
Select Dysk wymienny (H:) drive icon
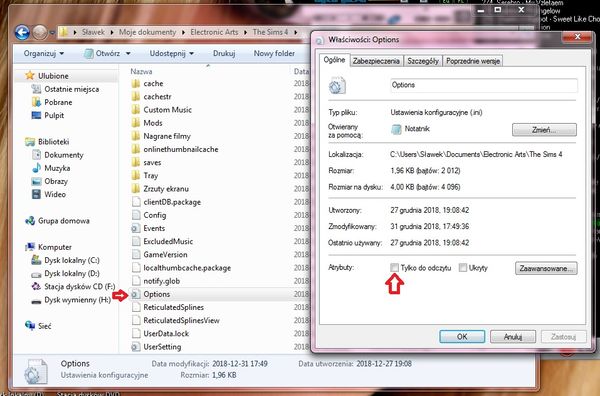click(36, 301)
